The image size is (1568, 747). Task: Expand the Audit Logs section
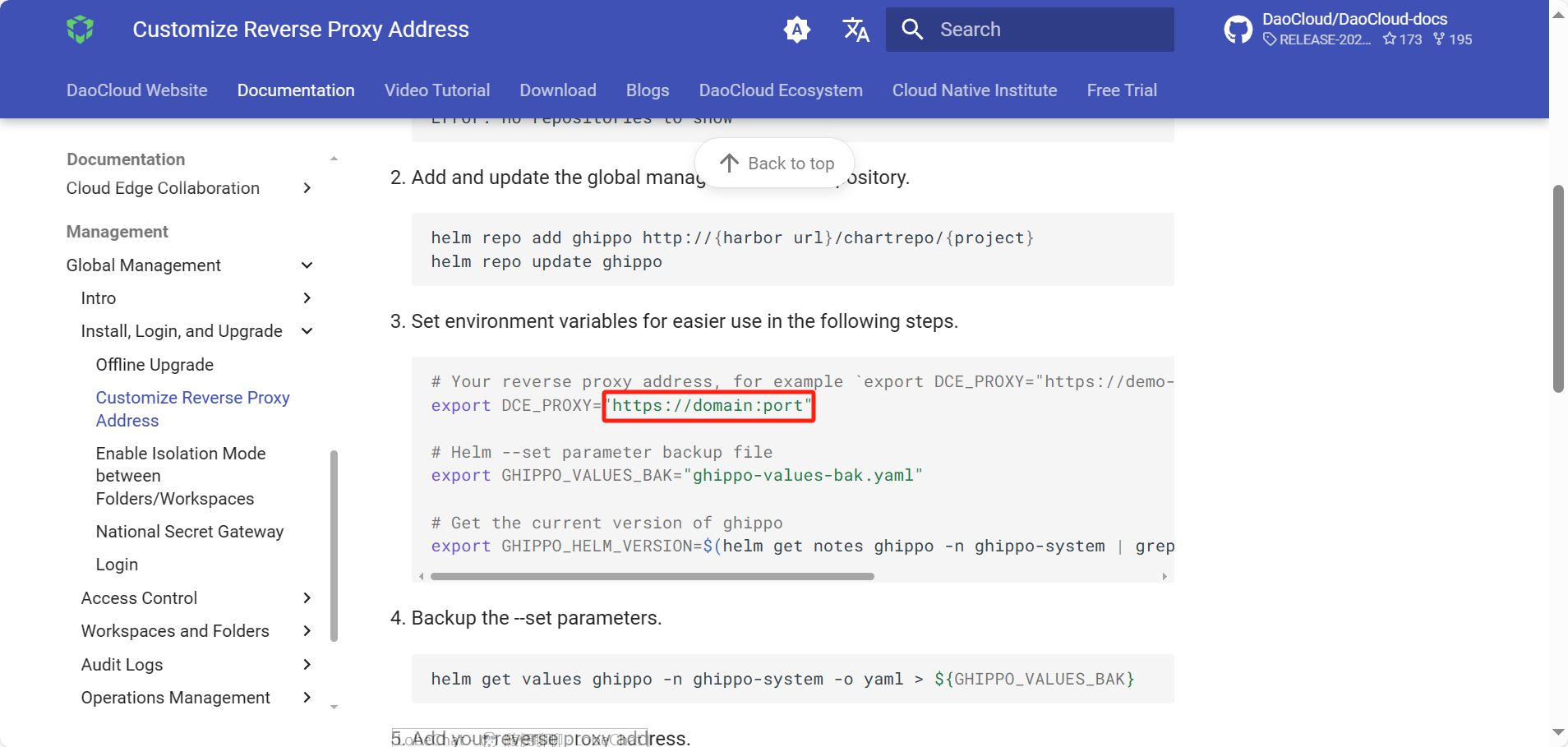(307, 665)
